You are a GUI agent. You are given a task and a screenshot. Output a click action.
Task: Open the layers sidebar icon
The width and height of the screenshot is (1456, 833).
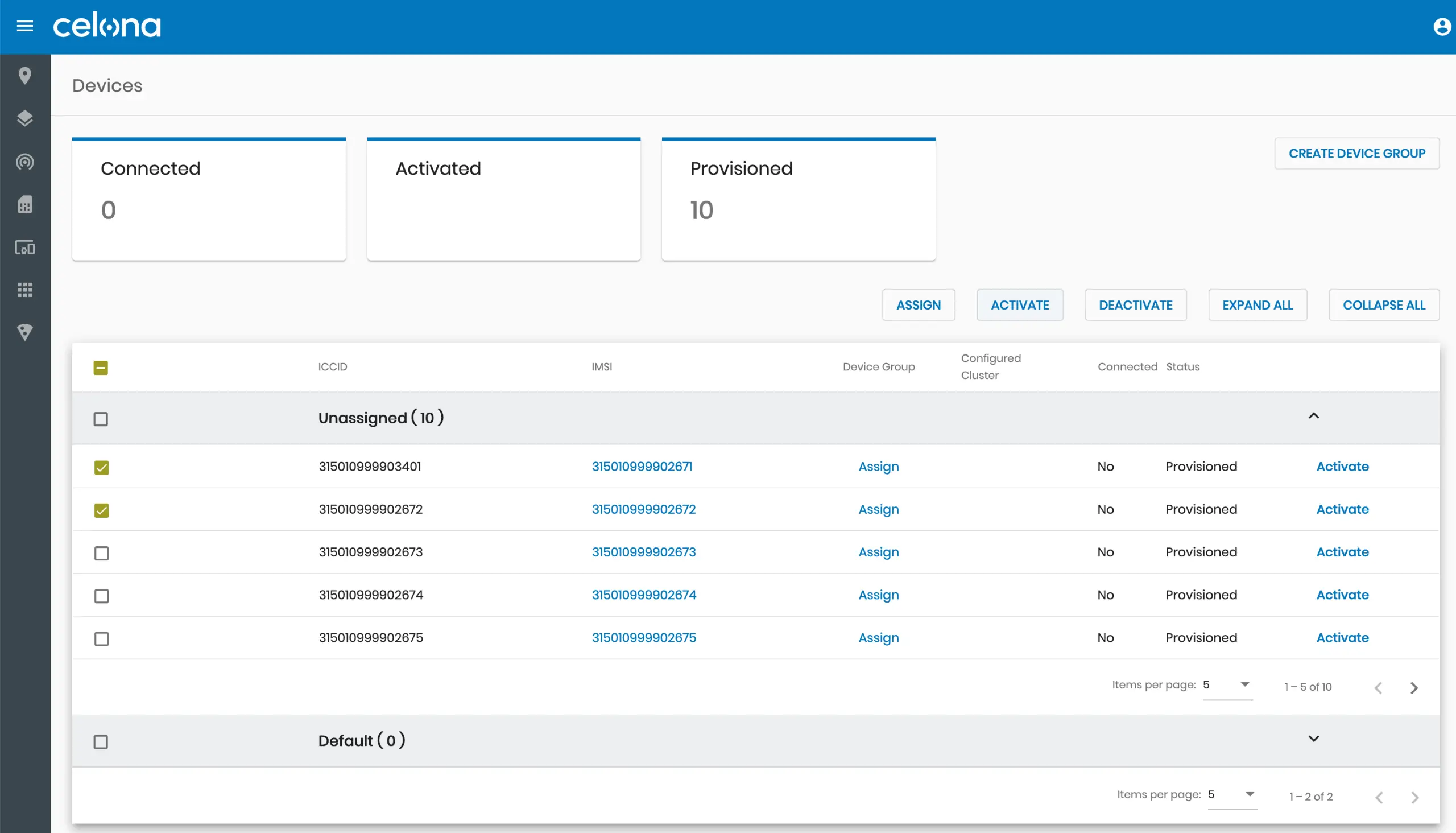24,118
